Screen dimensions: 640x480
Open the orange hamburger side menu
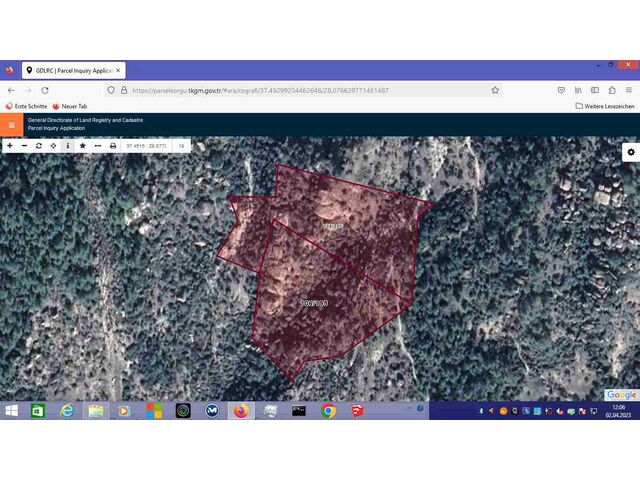(11, 125)
